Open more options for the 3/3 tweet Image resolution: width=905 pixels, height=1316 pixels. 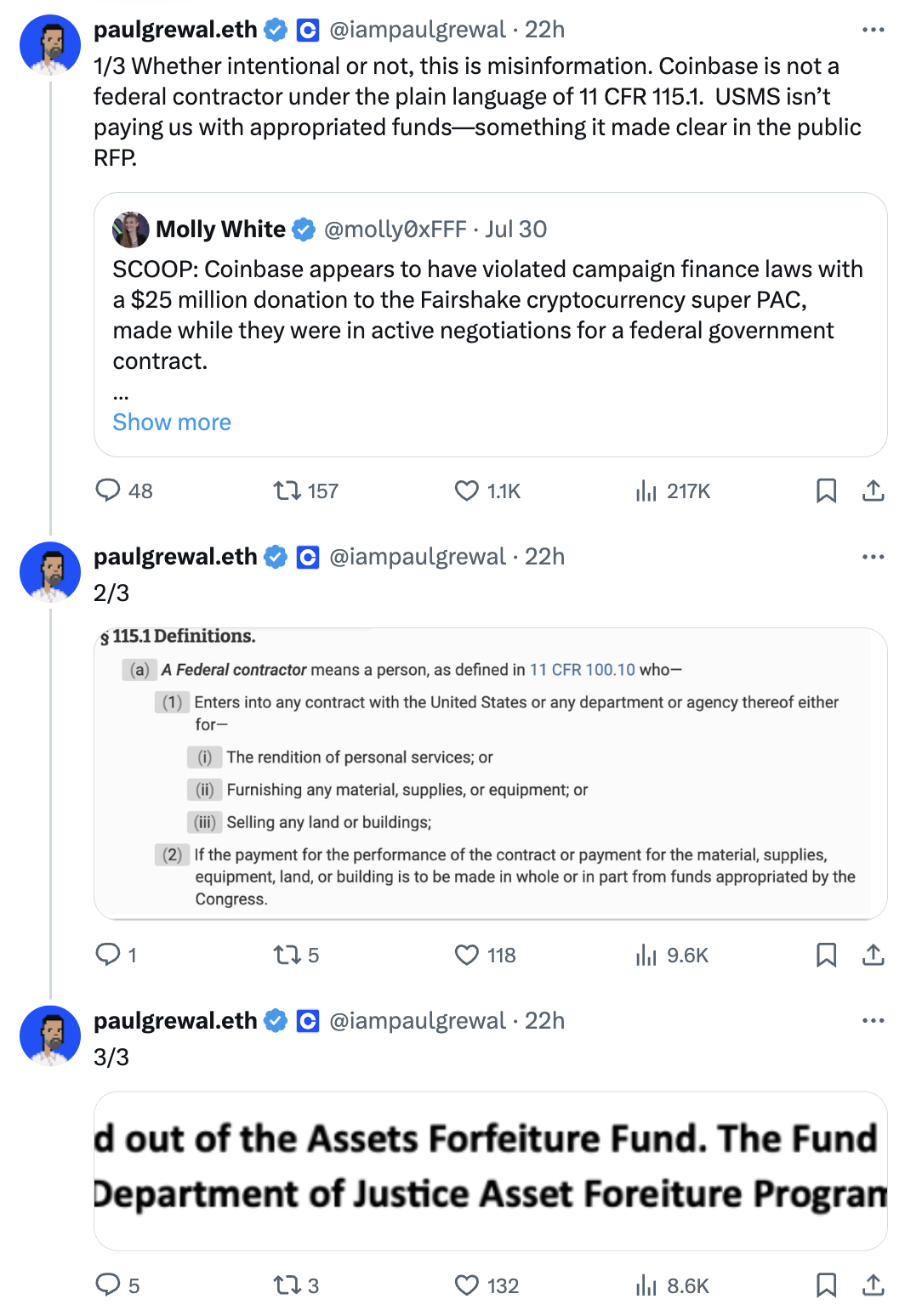point(874,1021)
